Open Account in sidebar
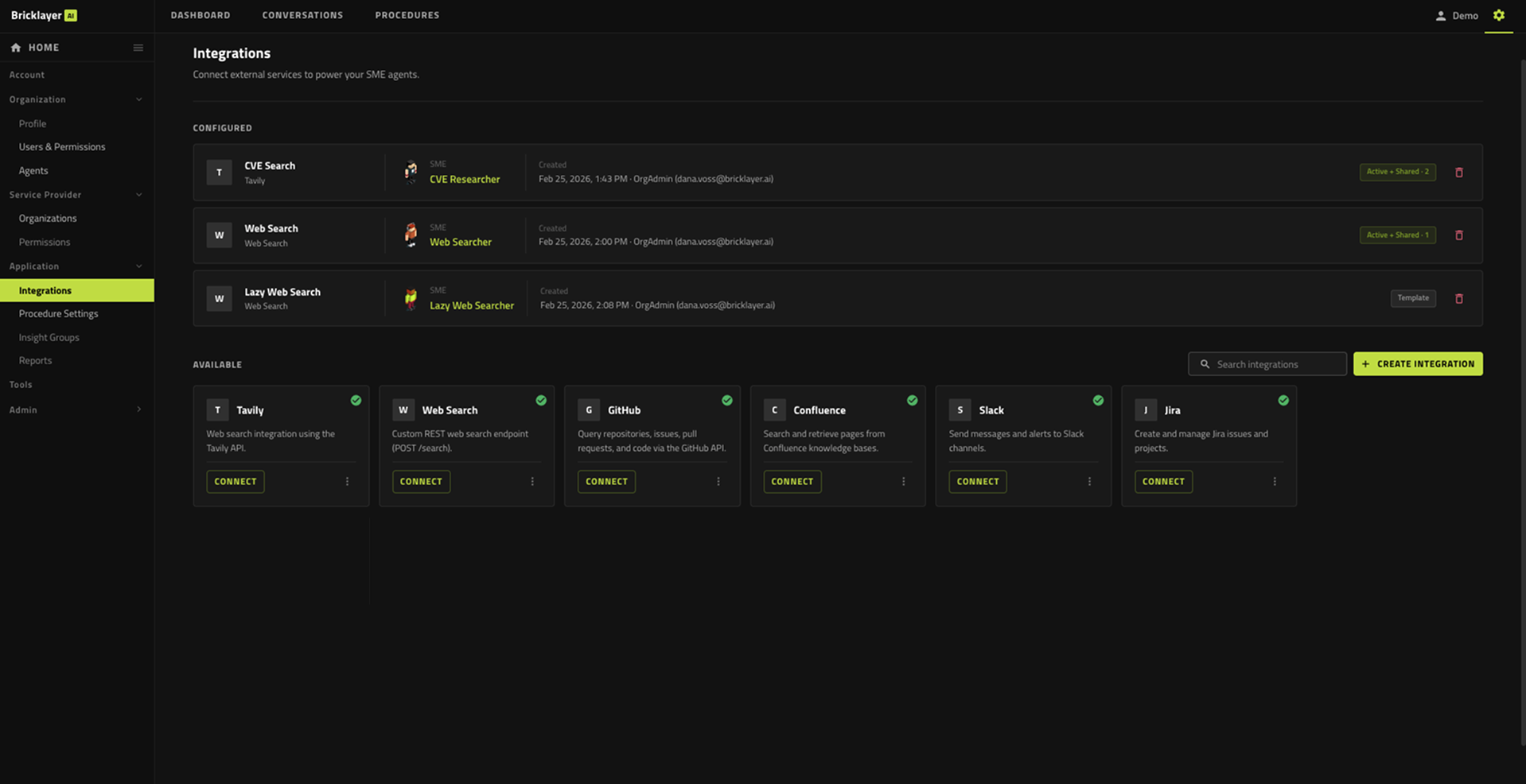This screenshot has width=1526, height=784. point(27,75)
